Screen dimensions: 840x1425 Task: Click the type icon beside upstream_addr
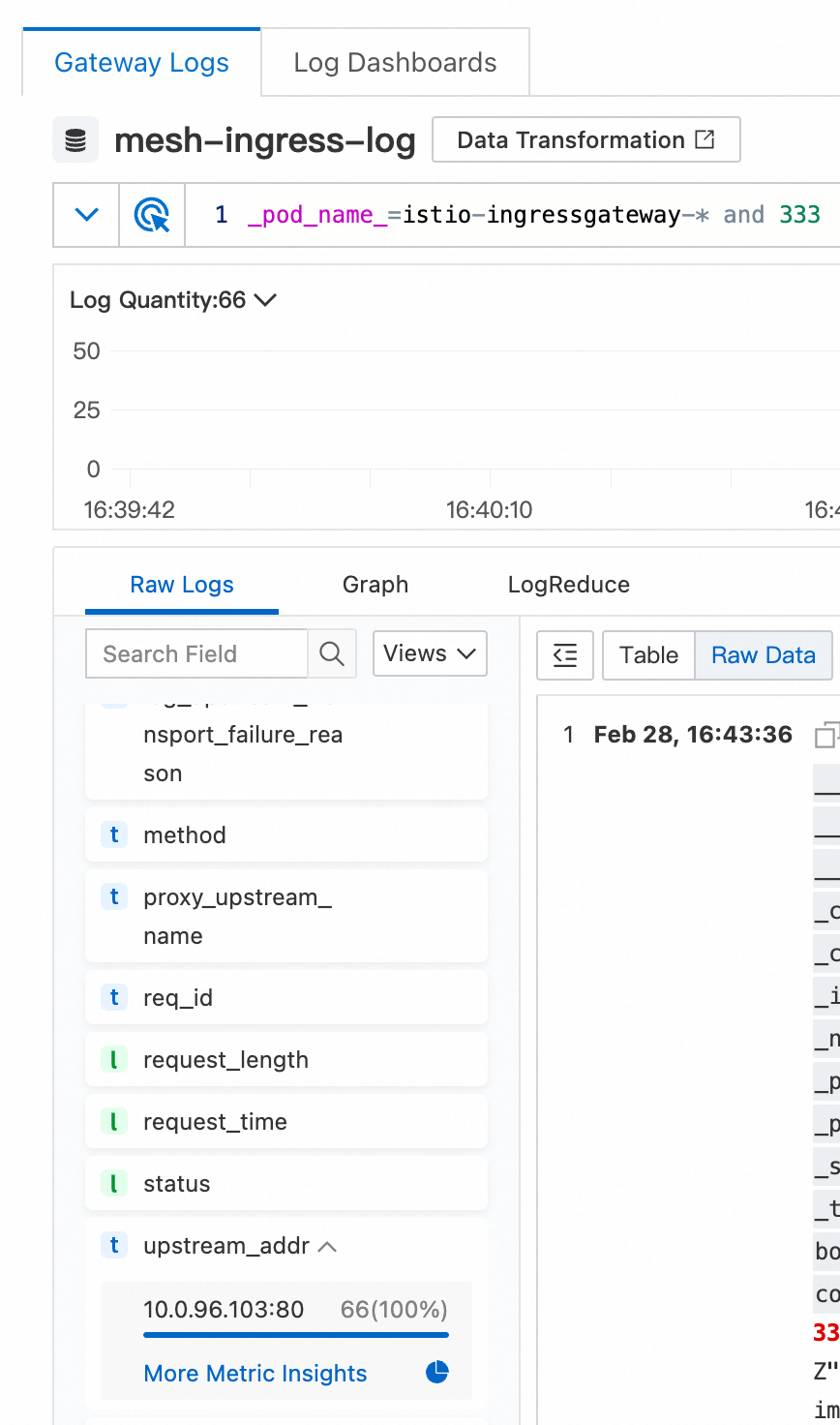[114, 1245]
